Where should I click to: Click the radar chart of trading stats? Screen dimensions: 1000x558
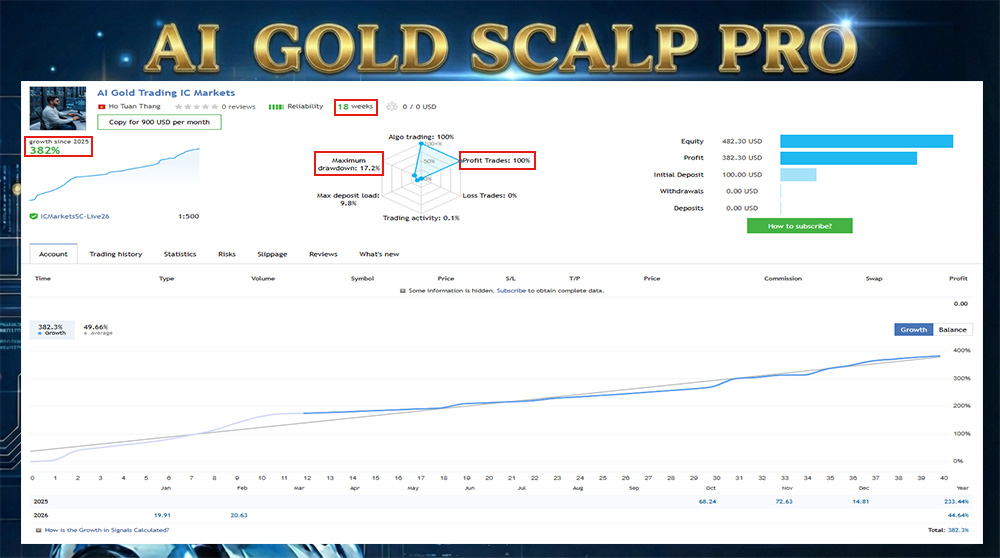pos(418,173)
